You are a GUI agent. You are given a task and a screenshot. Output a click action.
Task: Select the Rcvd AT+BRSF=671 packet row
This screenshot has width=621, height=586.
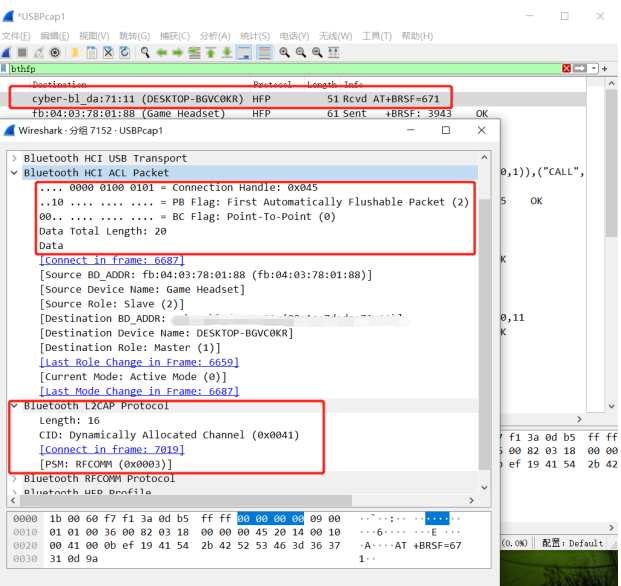pyautogui.click(x=230, y=99)
